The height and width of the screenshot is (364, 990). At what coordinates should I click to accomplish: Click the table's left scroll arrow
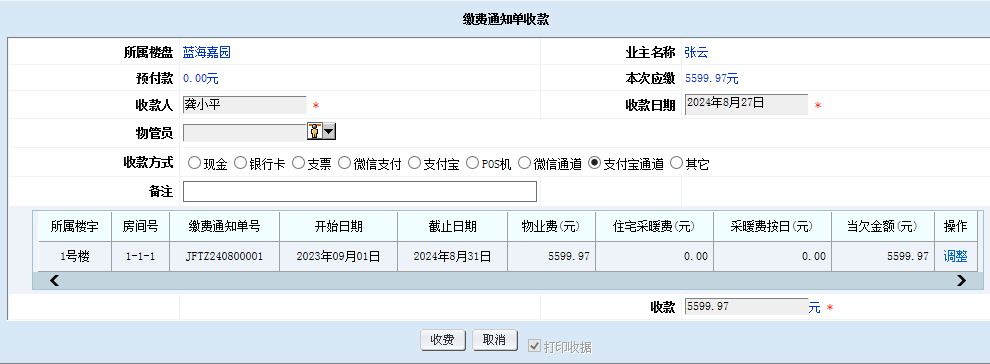tap(54, 281)
